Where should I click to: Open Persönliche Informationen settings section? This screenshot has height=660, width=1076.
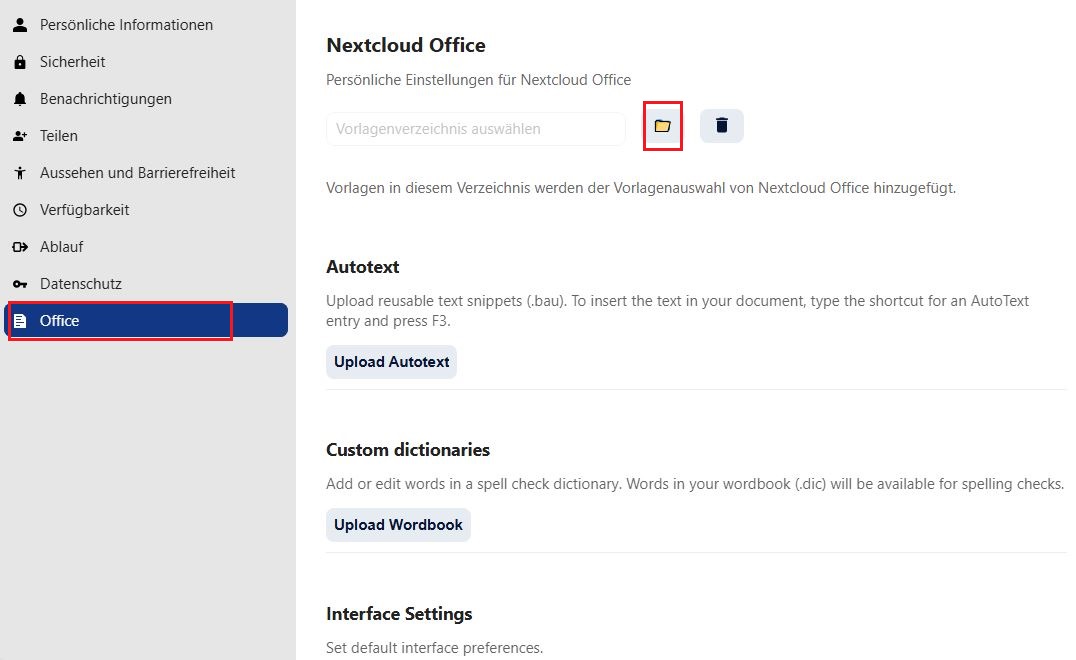[x=126, y=25]
